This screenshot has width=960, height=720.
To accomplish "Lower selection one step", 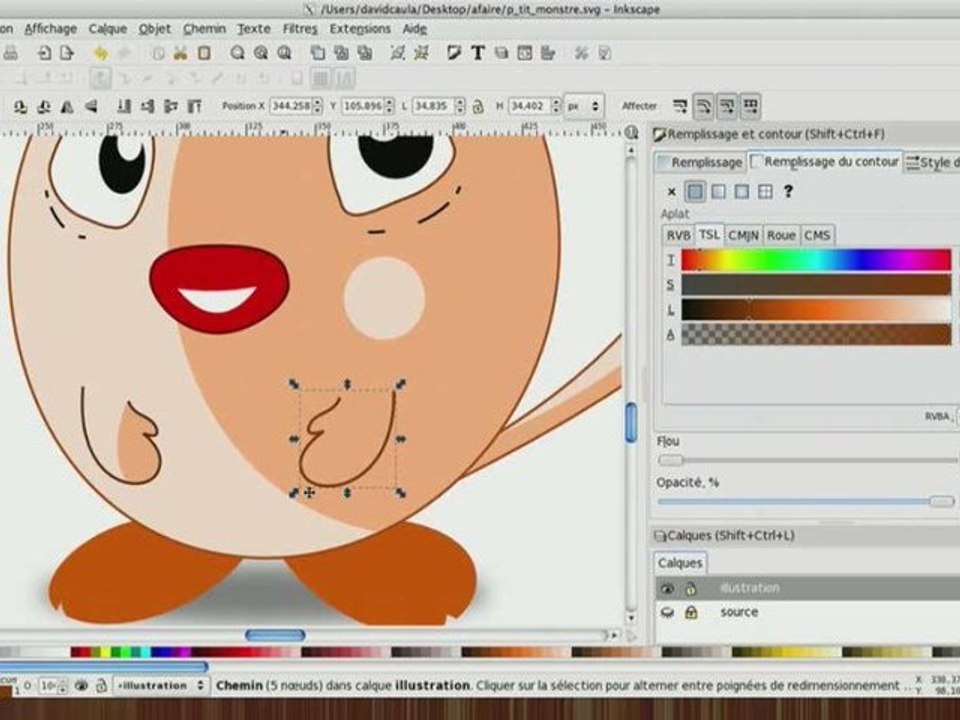I will (x=148, y=107).
